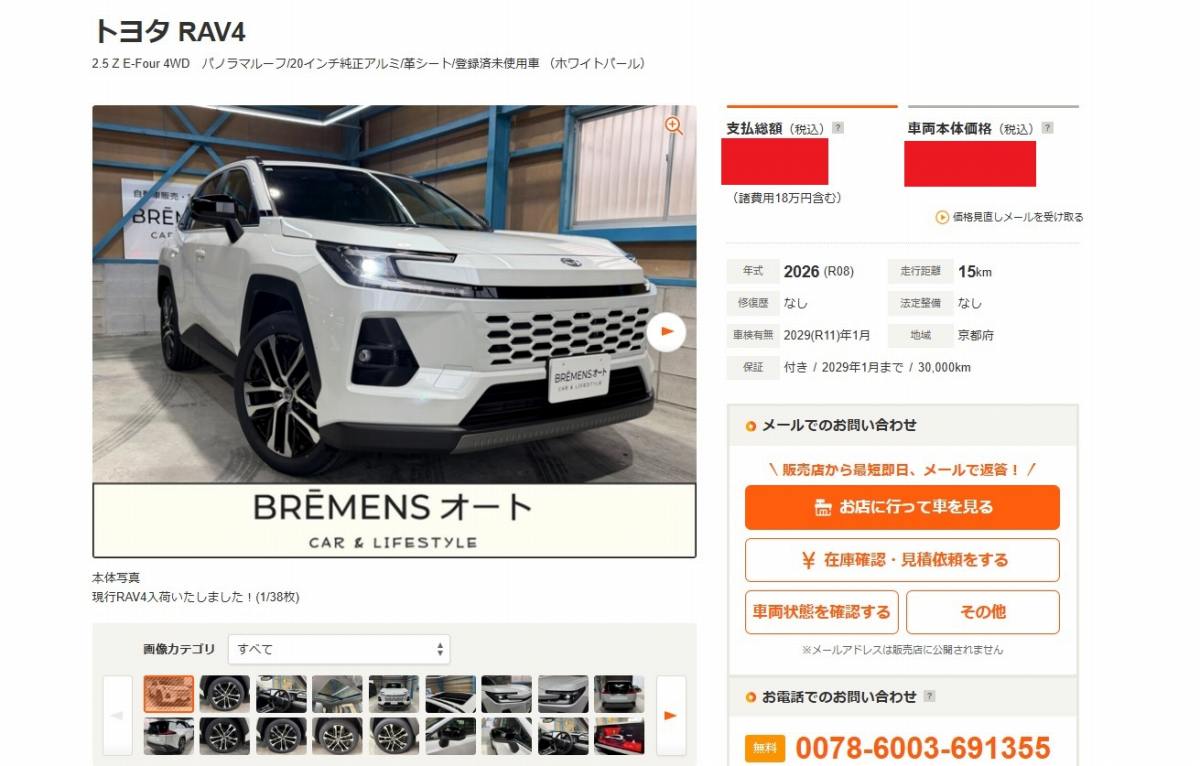Click the magnifier zoom icon on the main photo
The width and height of the screenshot is (1200, 766).
click(x=674, y=125)
